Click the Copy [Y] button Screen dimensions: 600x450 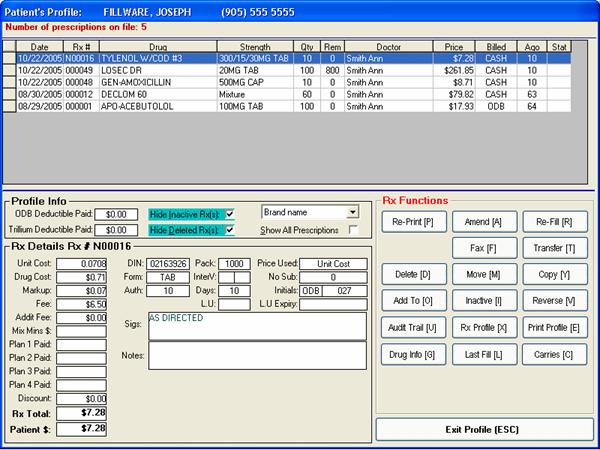[x=555, y=274]
